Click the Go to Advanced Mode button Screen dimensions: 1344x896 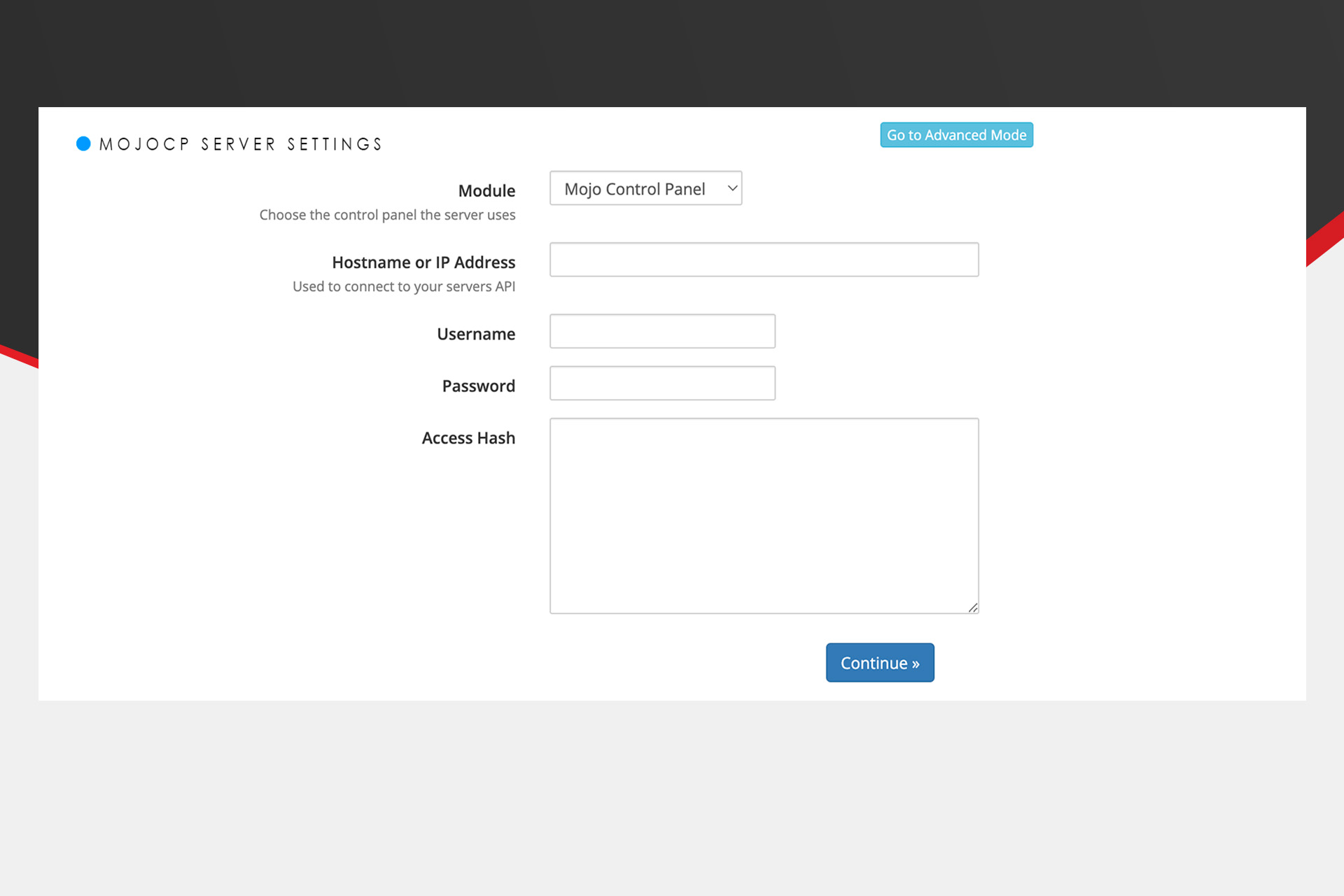tap(956, 134)
